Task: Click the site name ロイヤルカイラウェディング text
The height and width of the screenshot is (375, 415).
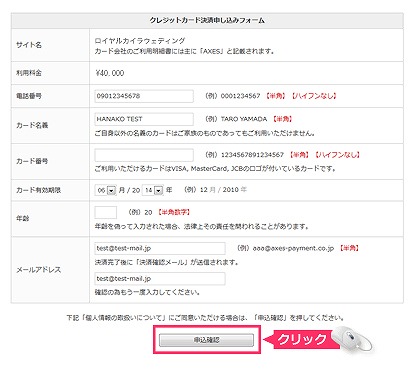Action: (140, 41)
